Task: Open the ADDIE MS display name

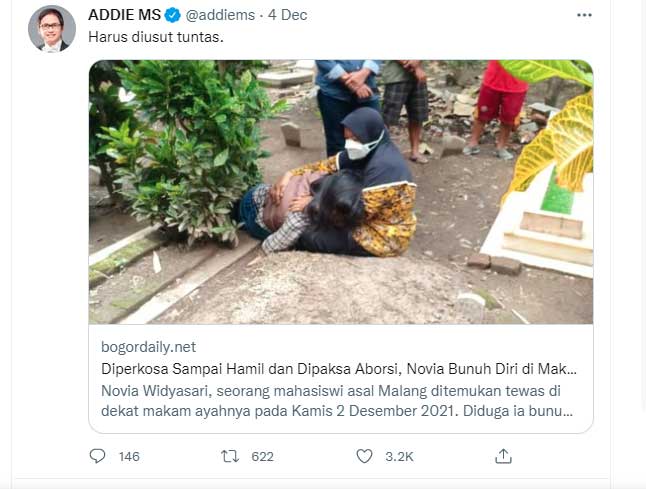Action: click(124, 15)
